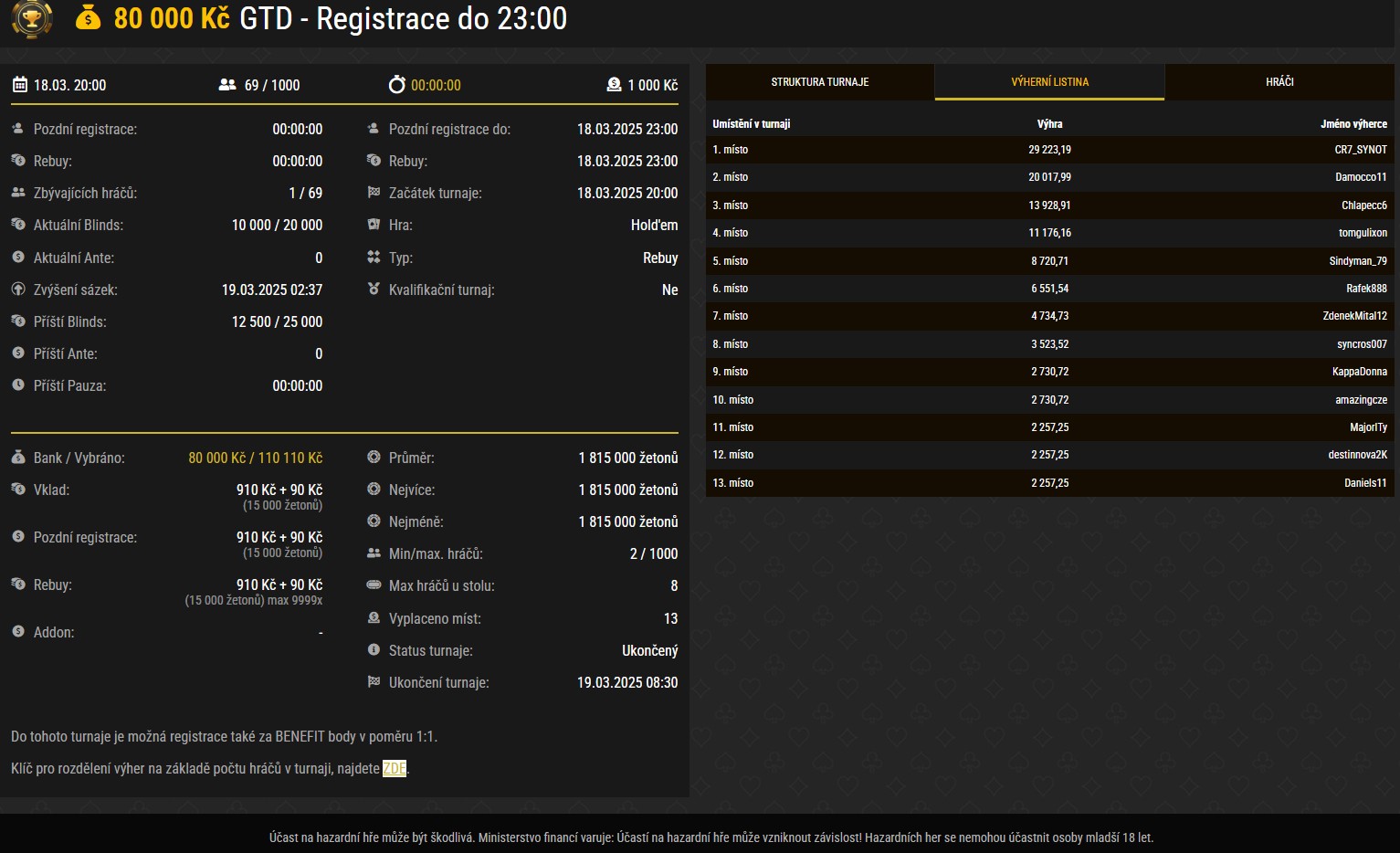This screenshot has width=1400, height=853.
Task: Click winner name tomgulixon
Action: pos(1363,233)
